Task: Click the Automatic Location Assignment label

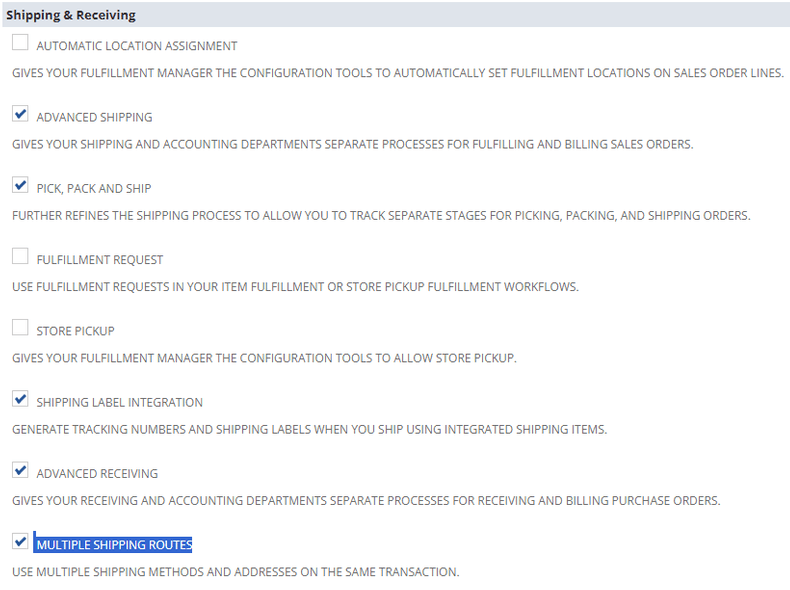Action: (x=137, y=46)
